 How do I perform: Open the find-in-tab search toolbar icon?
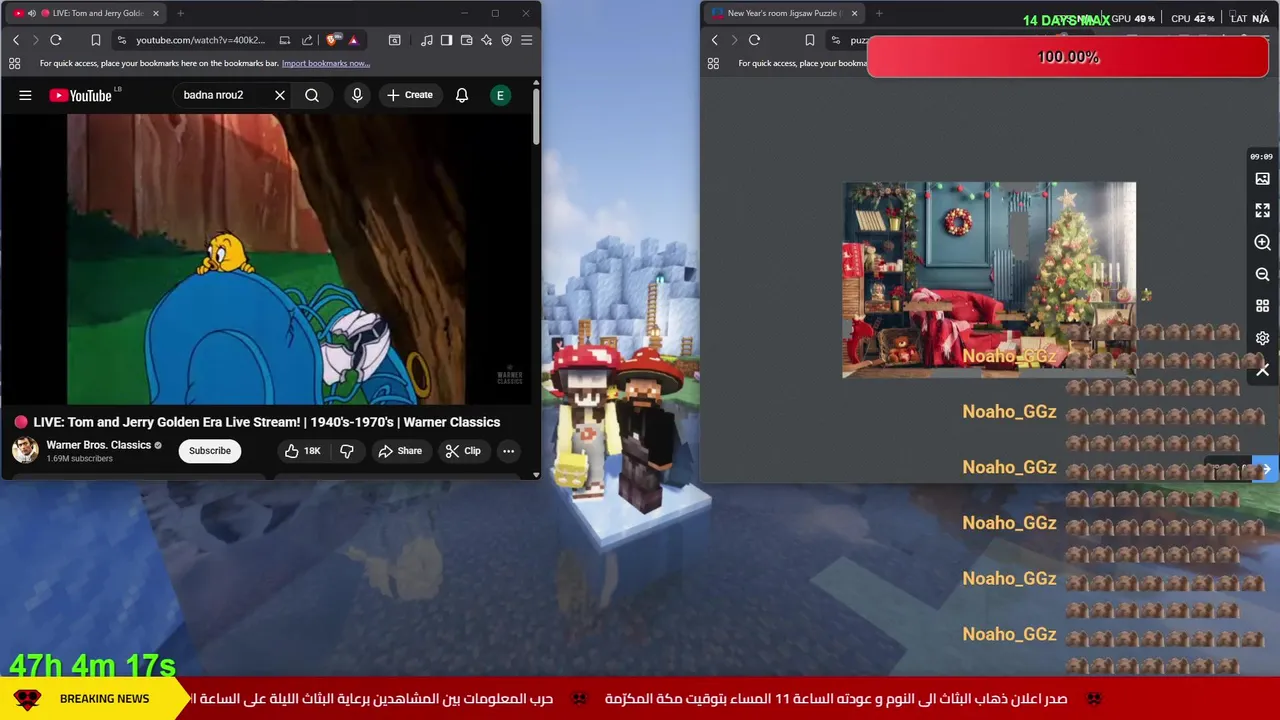point(395,40)
